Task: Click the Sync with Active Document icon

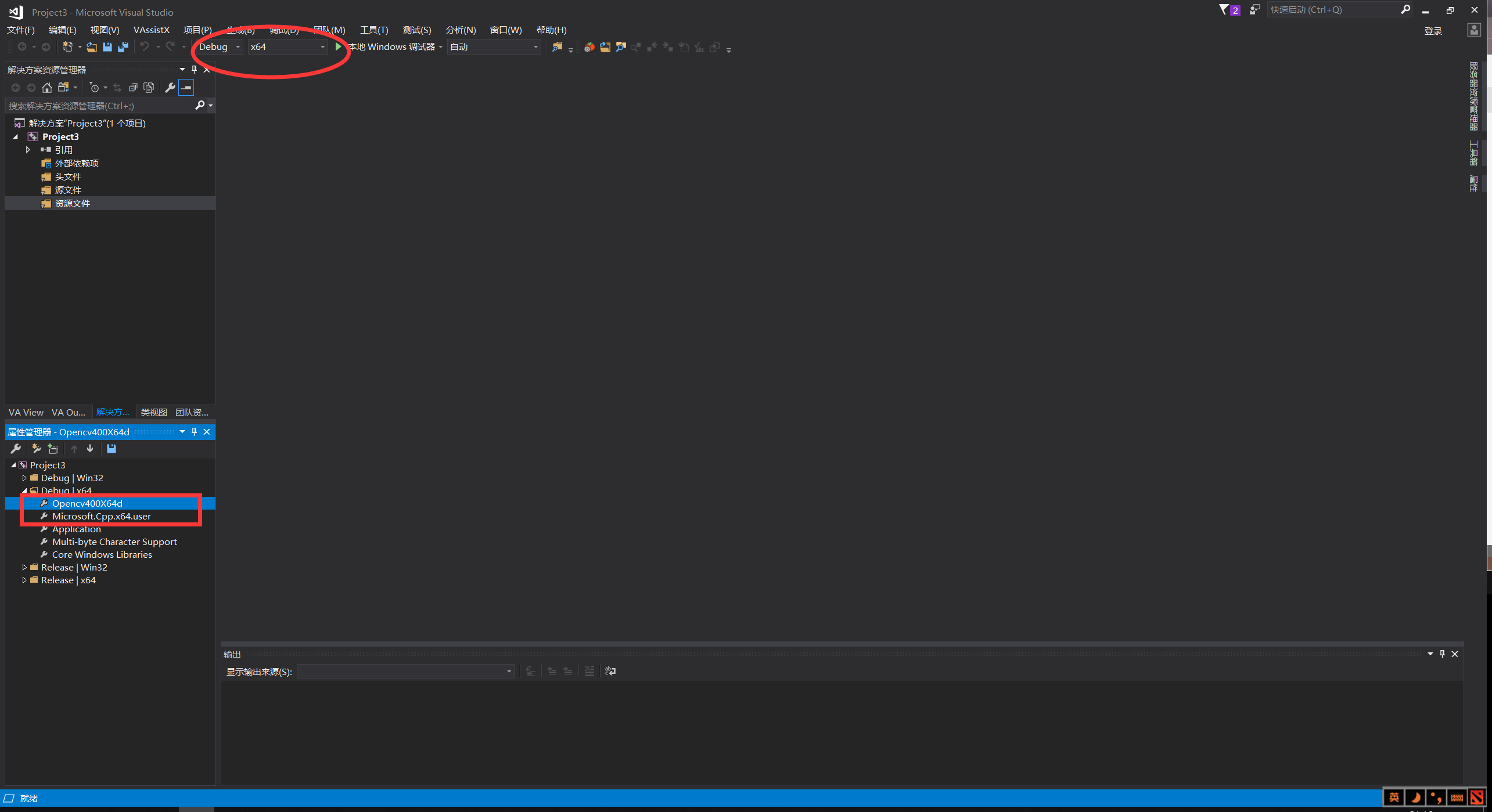Action: pyautogui.click(x=117, y=88)
